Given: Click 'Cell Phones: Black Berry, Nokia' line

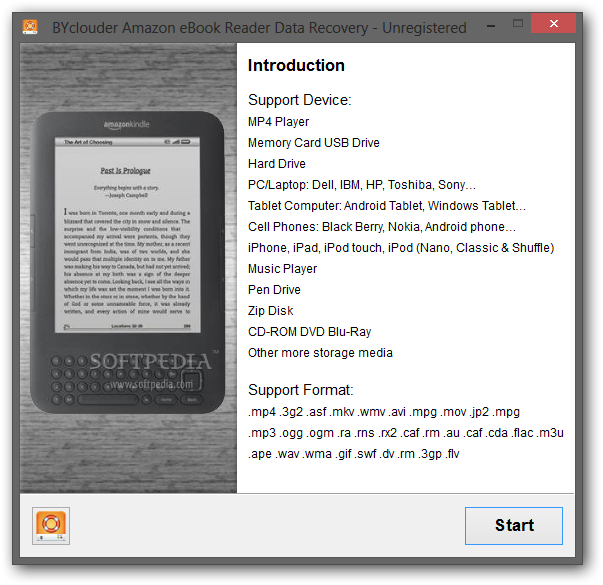Looking at the screenshot, I should (x=382, y=227).
